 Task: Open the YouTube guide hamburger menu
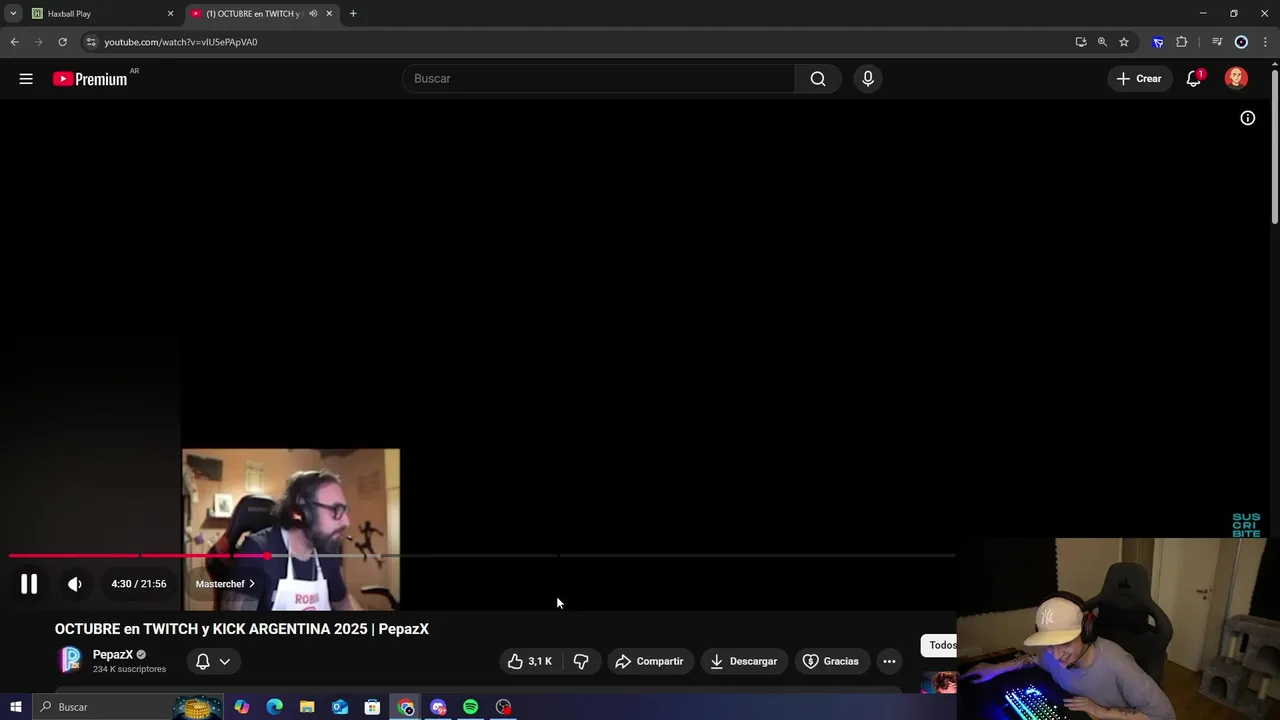(x=26, y=79)
